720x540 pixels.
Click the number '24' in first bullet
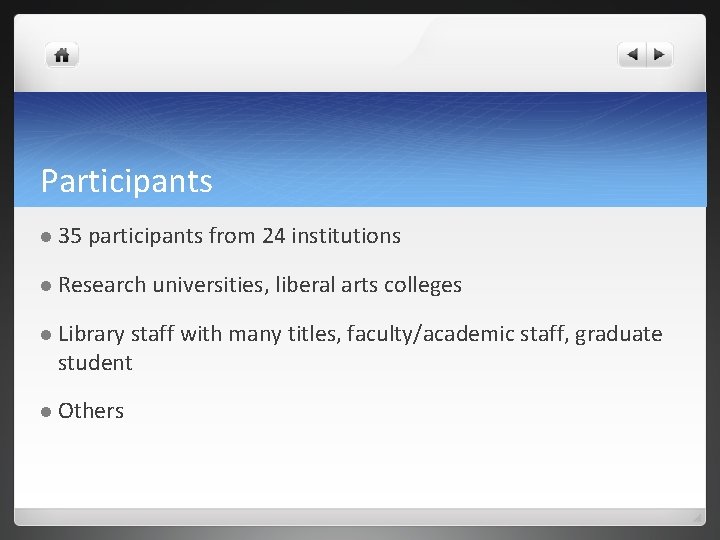[274, 236]
